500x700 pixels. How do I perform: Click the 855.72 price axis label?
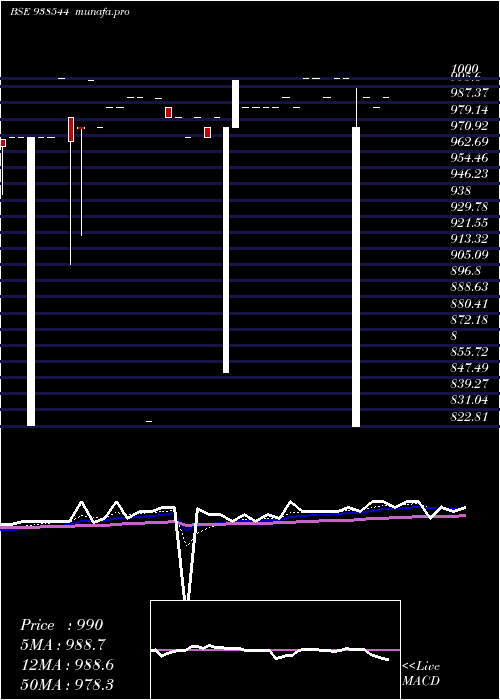tap(469, 351)
